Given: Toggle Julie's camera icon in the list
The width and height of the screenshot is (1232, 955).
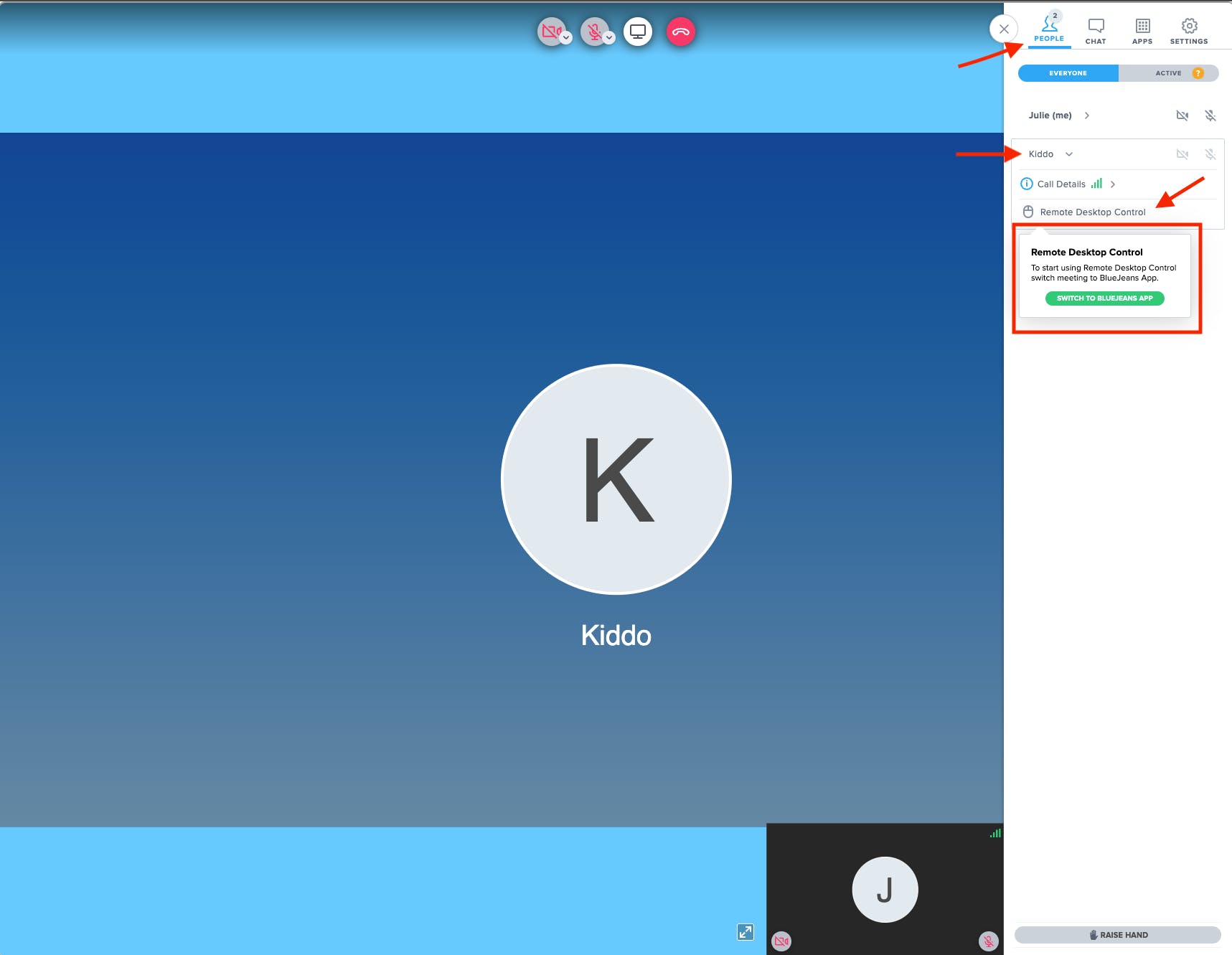Looking at the screenshot, I should coord(1182,116).
